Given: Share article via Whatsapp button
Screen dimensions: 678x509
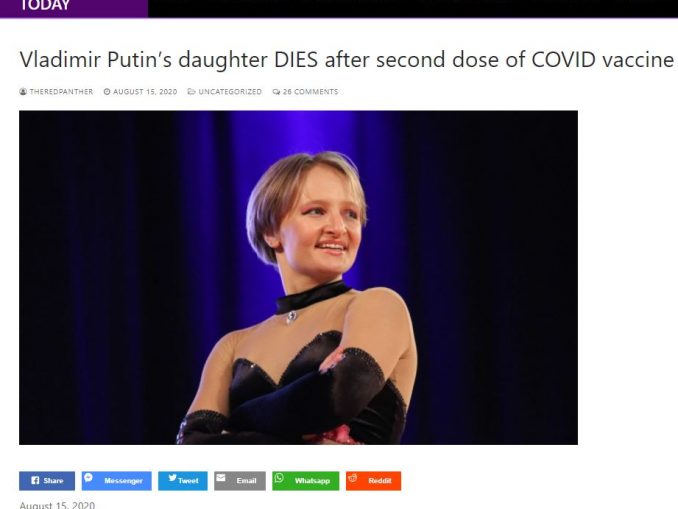Looking at the screenshot, I should 306,481.
